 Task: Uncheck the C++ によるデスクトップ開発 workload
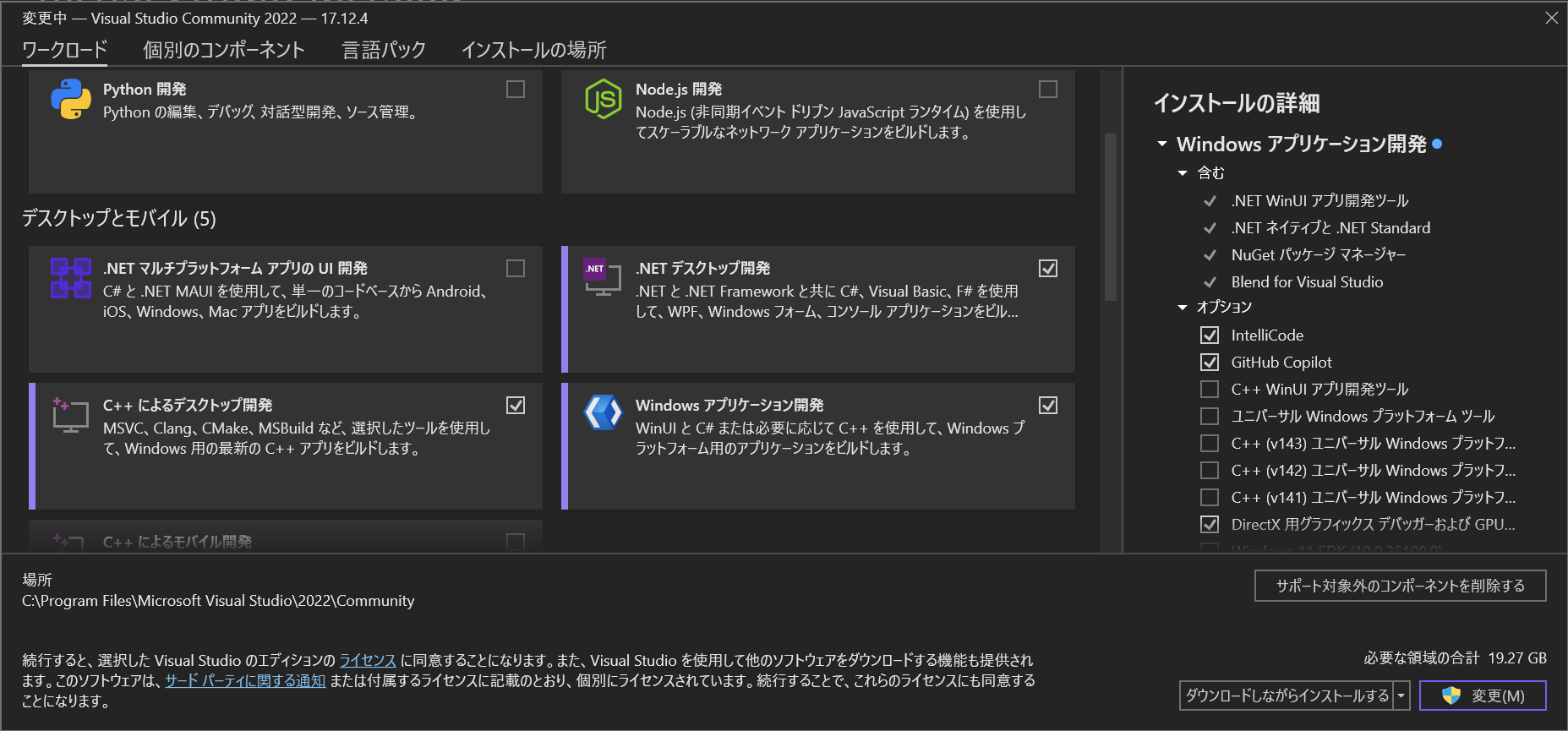tap(516, 406)
